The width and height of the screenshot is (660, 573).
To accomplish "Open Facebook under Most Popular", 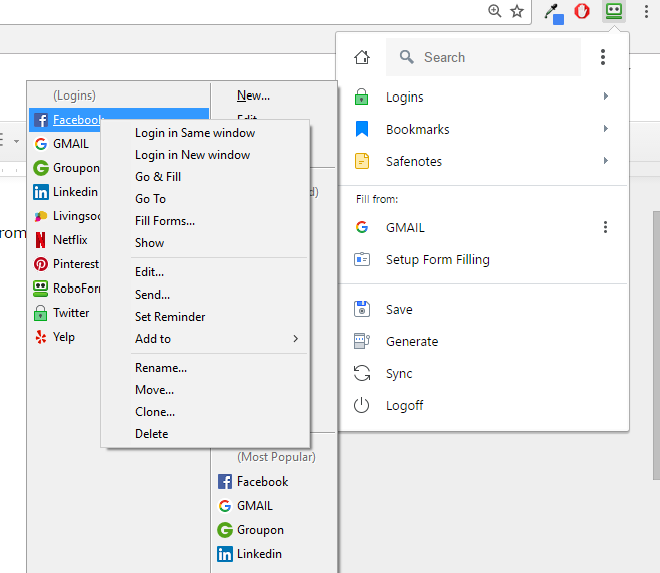I will click(263, 482).
